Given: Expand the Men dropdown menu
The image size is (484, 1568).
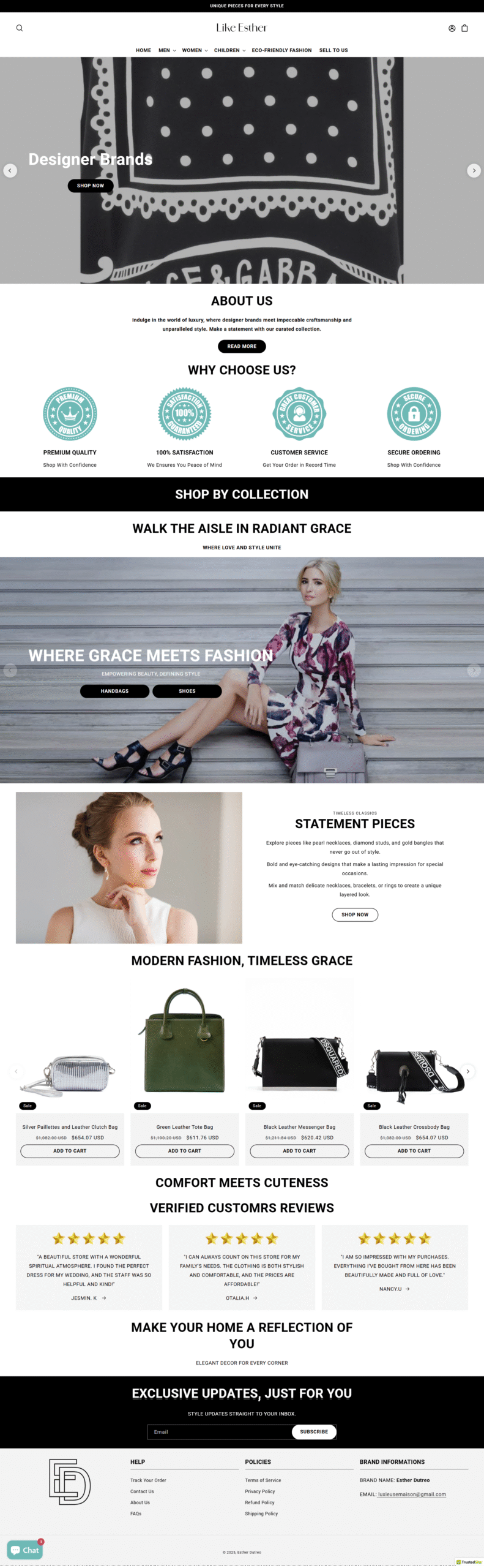Looking at the screenshot, I should (x=167, y=50).
